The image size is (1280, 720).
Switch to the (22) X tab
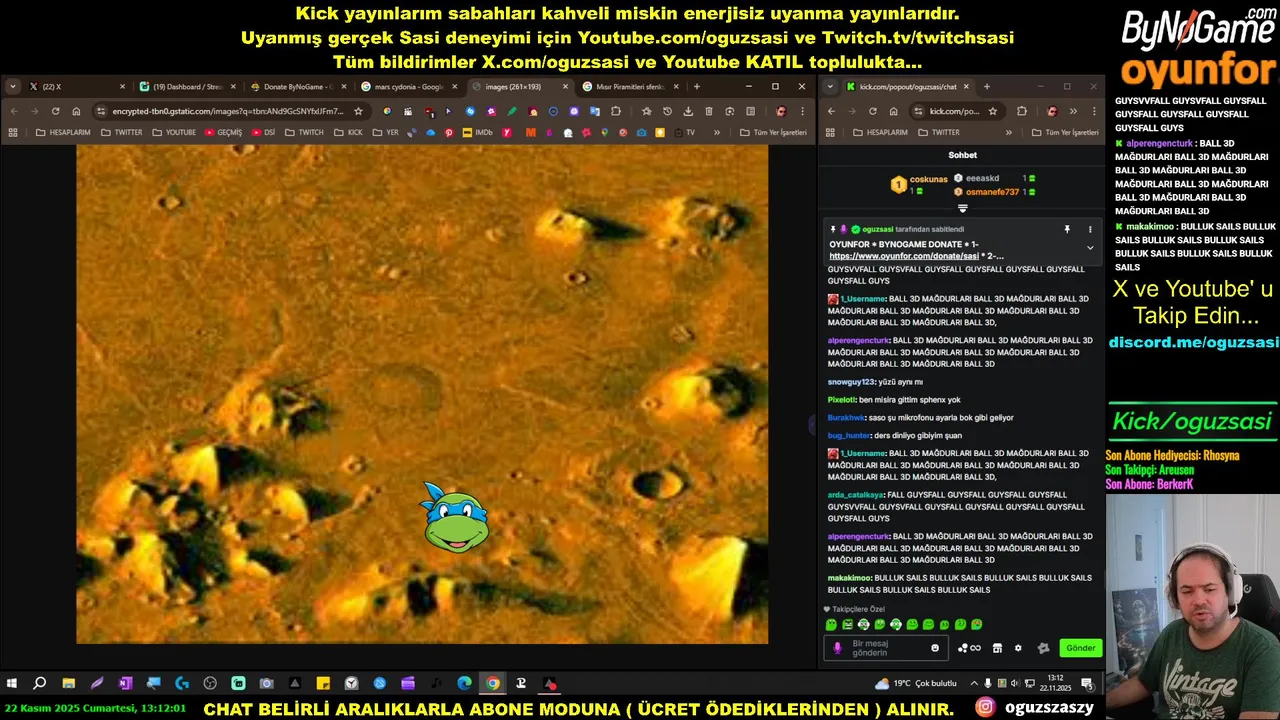[76, 87]
